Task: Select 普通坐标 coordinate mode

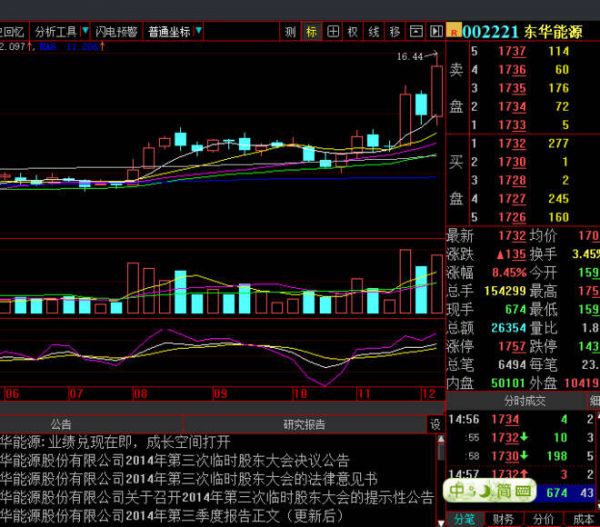Action: (169, 31)
